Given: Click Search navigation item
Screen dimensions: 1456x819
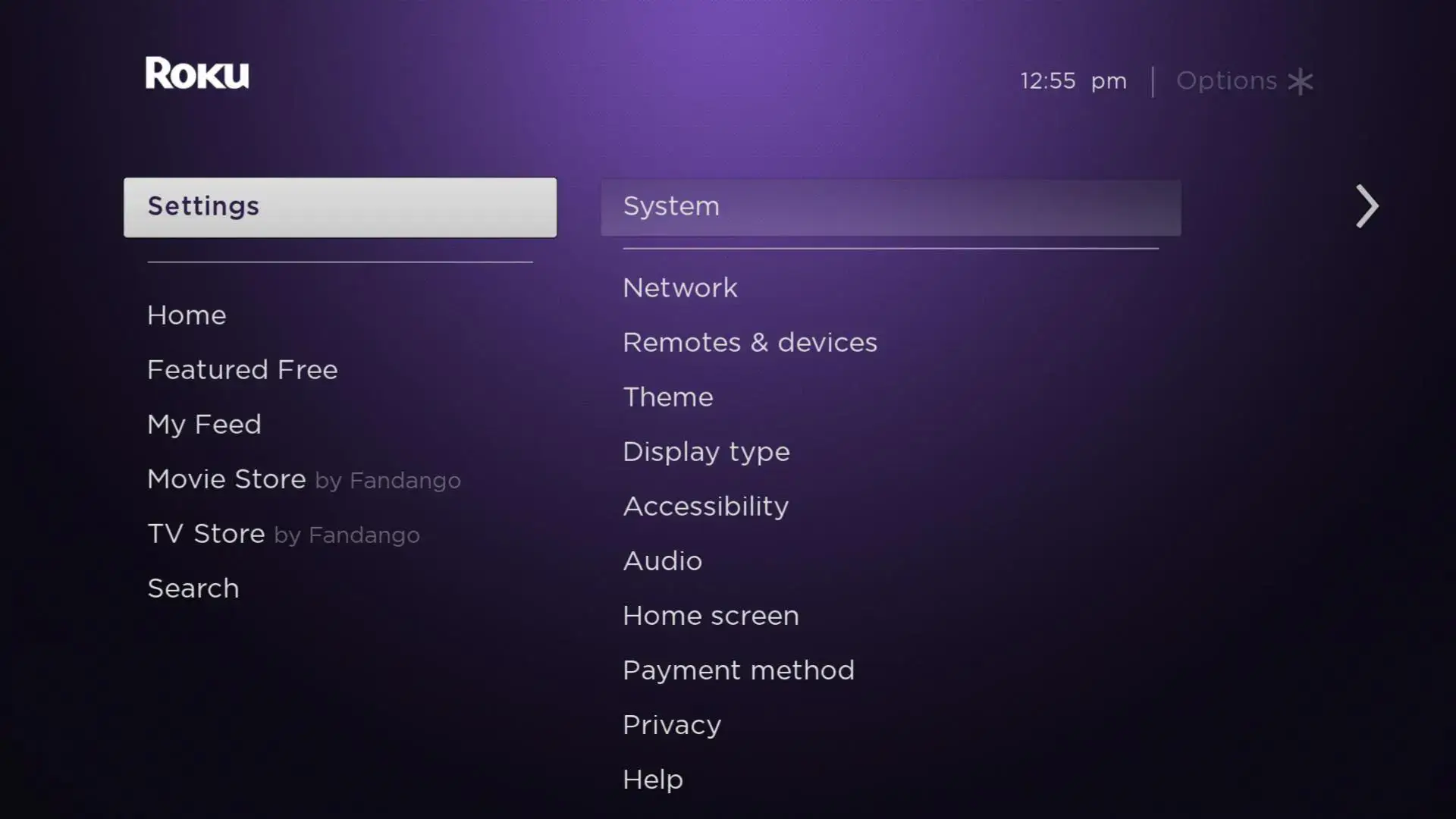Looking at the screenshot, I should coord(193,588).
